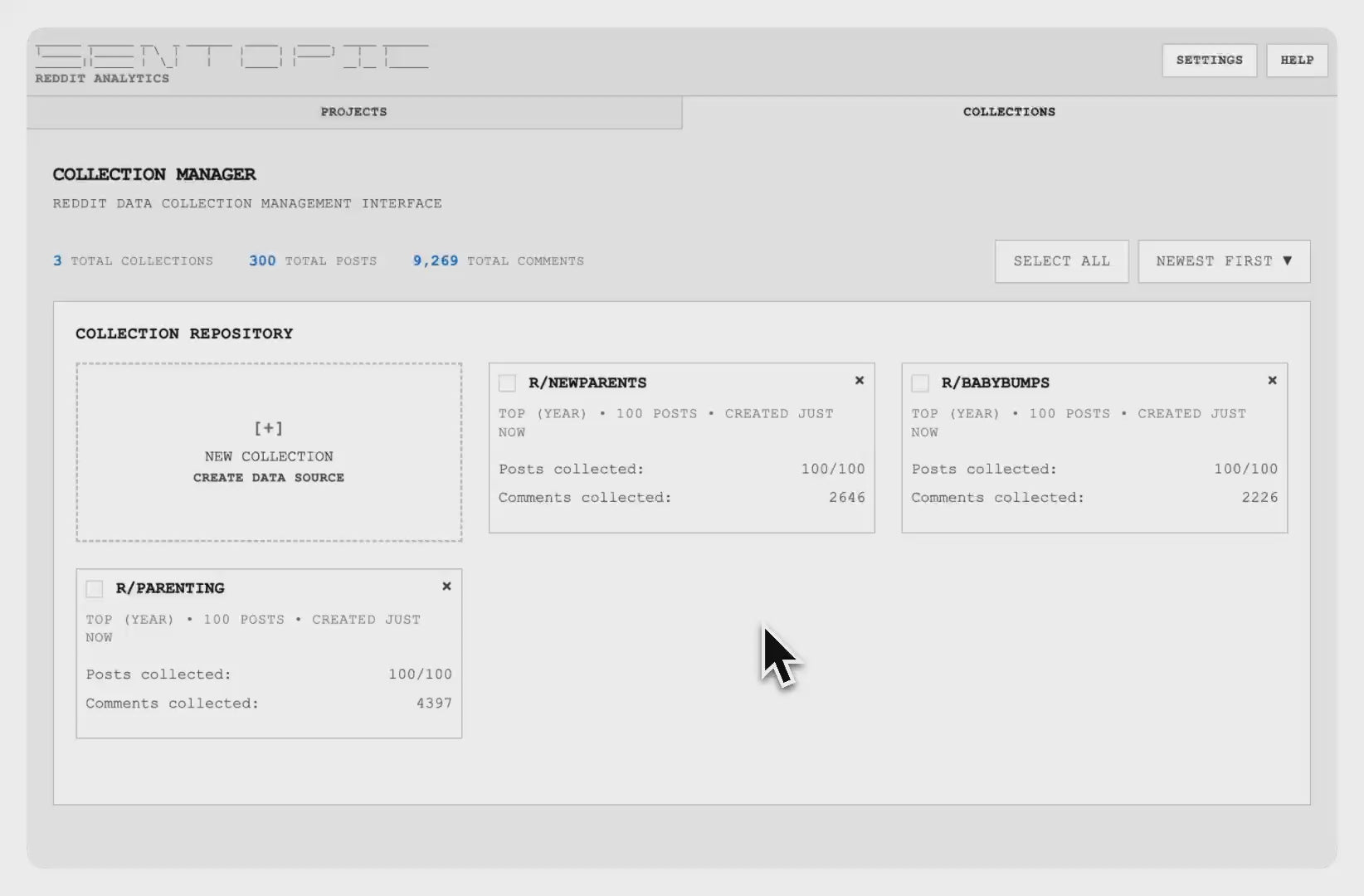Click the 3 total collections stat
This screenshot has width=1364, height=896.
point(133,261)
